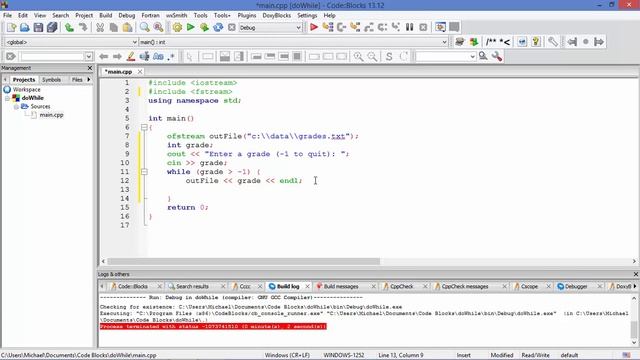Start debugging with red play arrow
Image resolution: width=640 pixels, height=360 pixels.
click(x=313, y=27)
